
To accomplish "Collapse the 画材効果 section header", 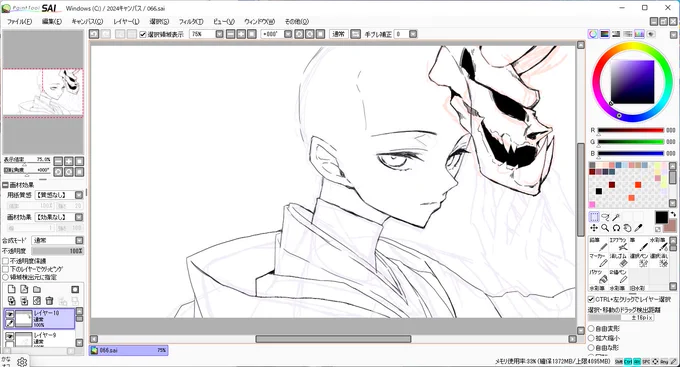I will (x=6, y=185).
